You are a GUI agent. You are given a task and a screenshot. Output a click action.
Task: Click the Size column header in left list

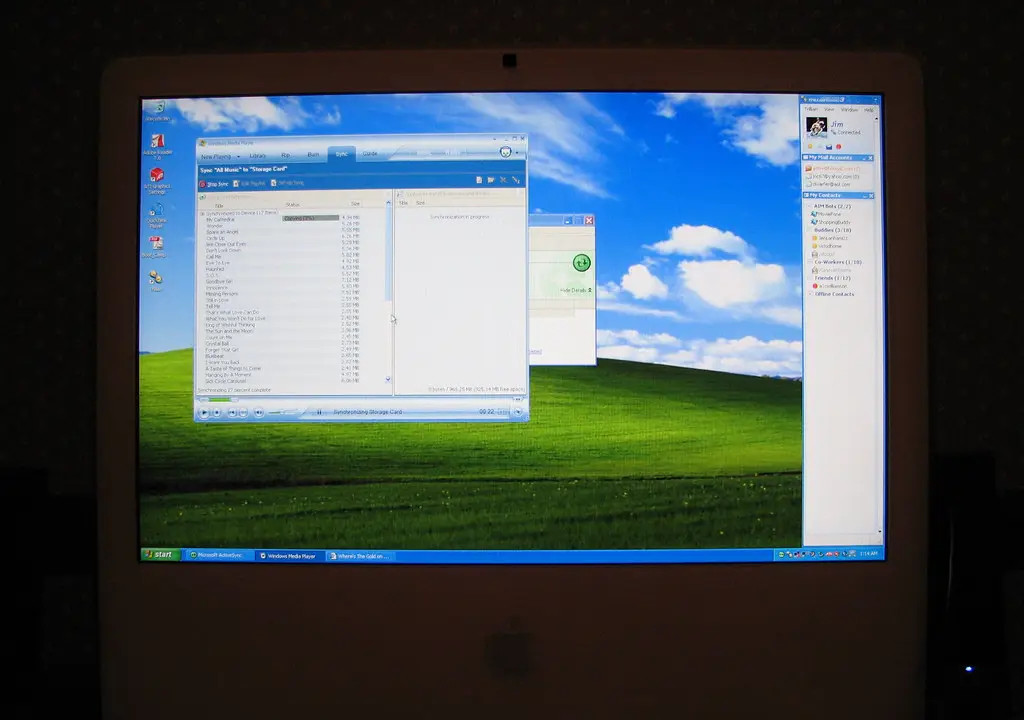pos(355,204)
